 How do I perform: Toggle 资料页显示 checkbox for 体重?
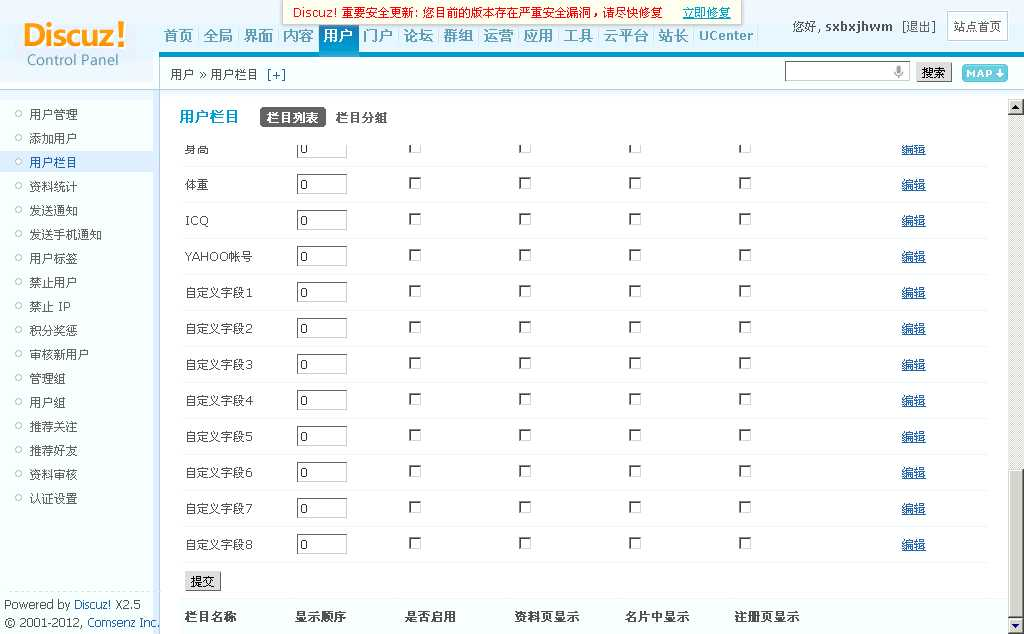[525, 183]
